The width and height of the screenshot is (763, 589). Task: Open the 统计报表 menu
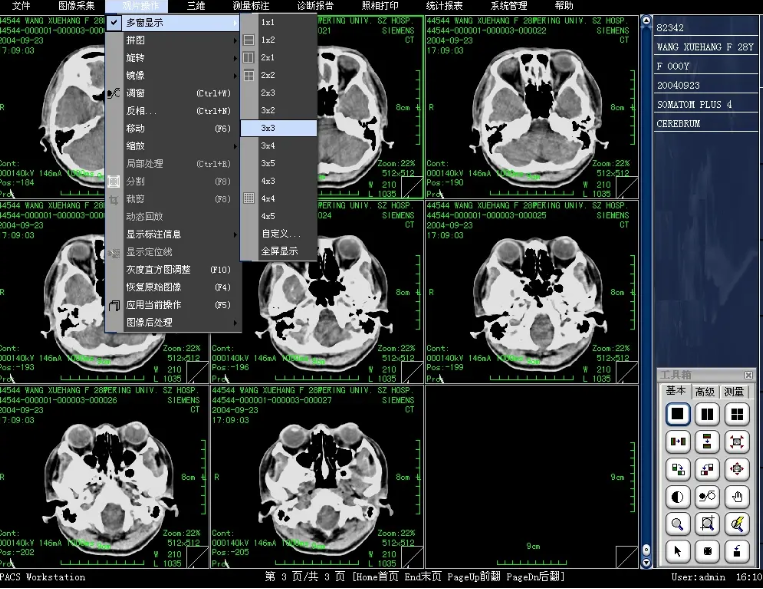444,6
